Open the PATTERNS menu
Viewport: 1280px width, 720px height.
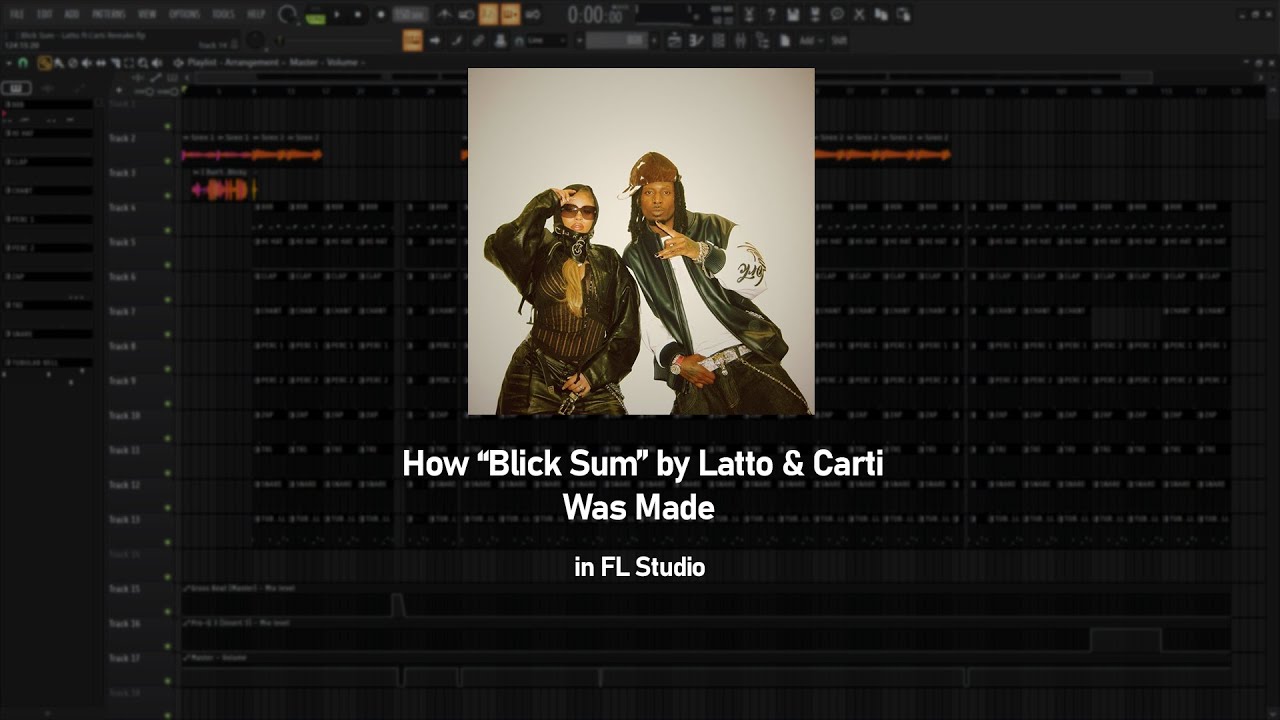coord(108,14)
